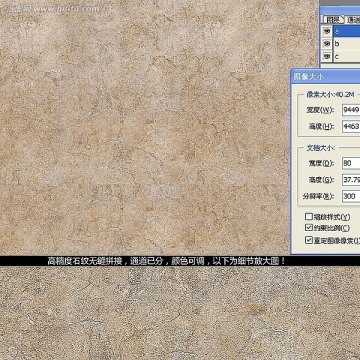Image resolution: width=360 pixels, height=360 pixels.
Task: Hide layer a with its eye icon
Action: point(327,31)
